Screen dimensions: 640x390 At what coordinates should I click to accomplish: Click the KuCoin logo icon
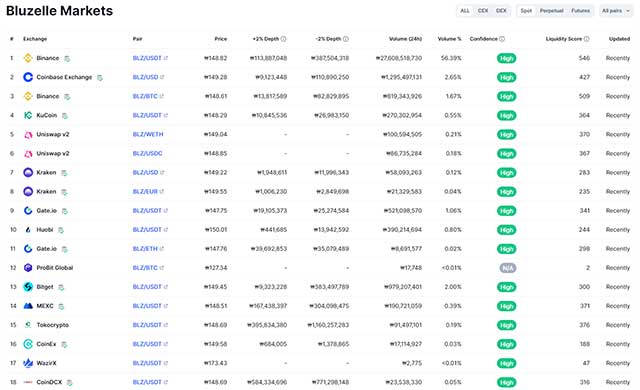[x=28, y=115]
